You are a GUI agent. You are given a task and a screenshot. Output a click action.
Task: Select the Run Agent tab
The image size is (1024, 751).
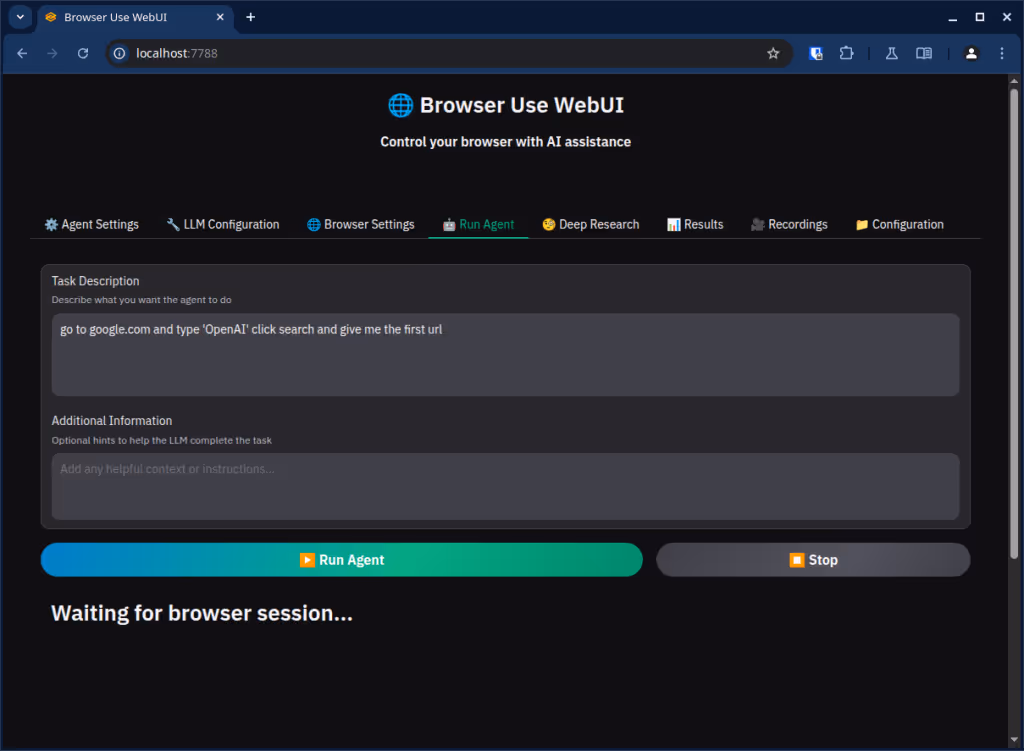click(x=478, y=224)
